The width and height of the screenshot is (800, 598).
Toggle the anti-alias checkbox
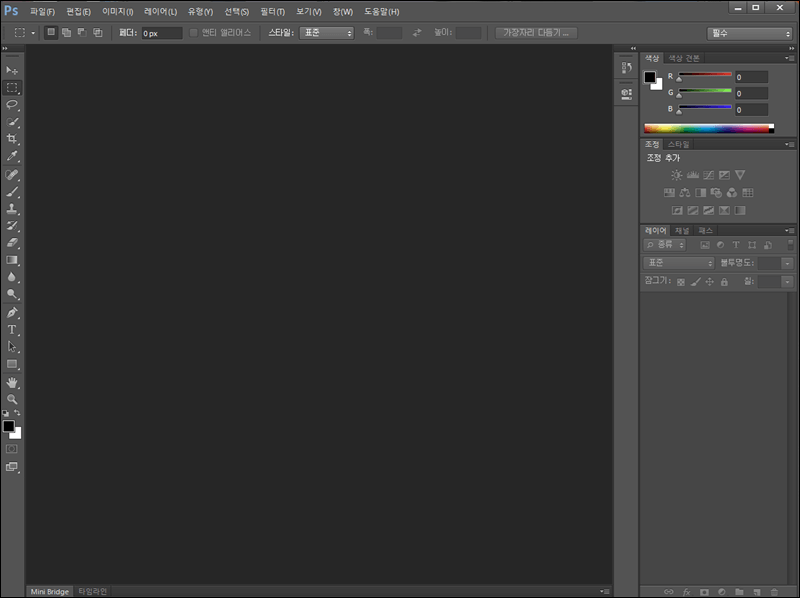pos(193,33)
